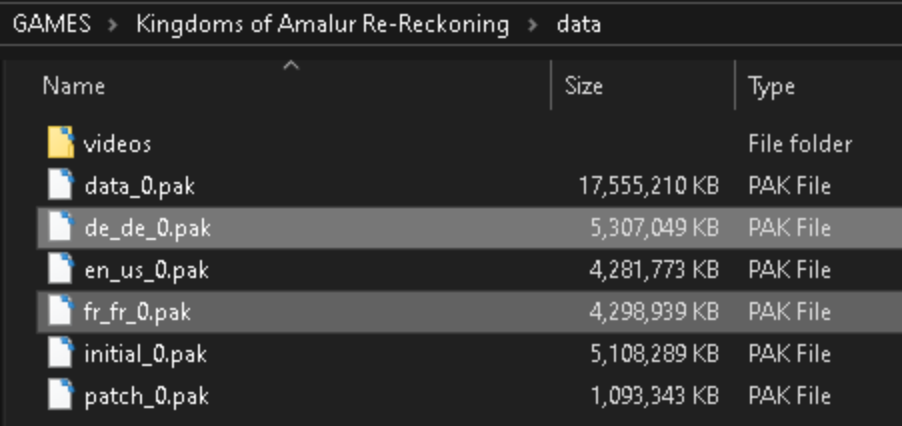
Task: Go to Kingdoms of Amalur Re-Reckoning breadcrumb
Action: (x=323, y=24)
